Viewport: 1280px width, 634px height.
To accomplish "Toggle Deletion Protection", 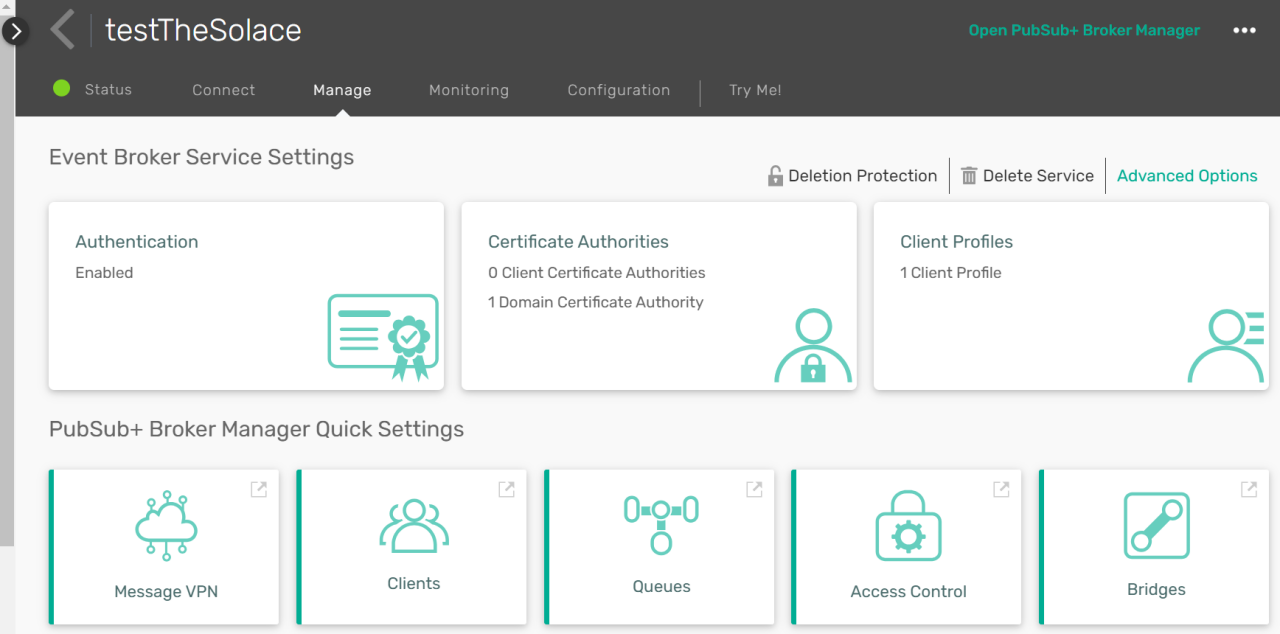I will coord(862,176).
